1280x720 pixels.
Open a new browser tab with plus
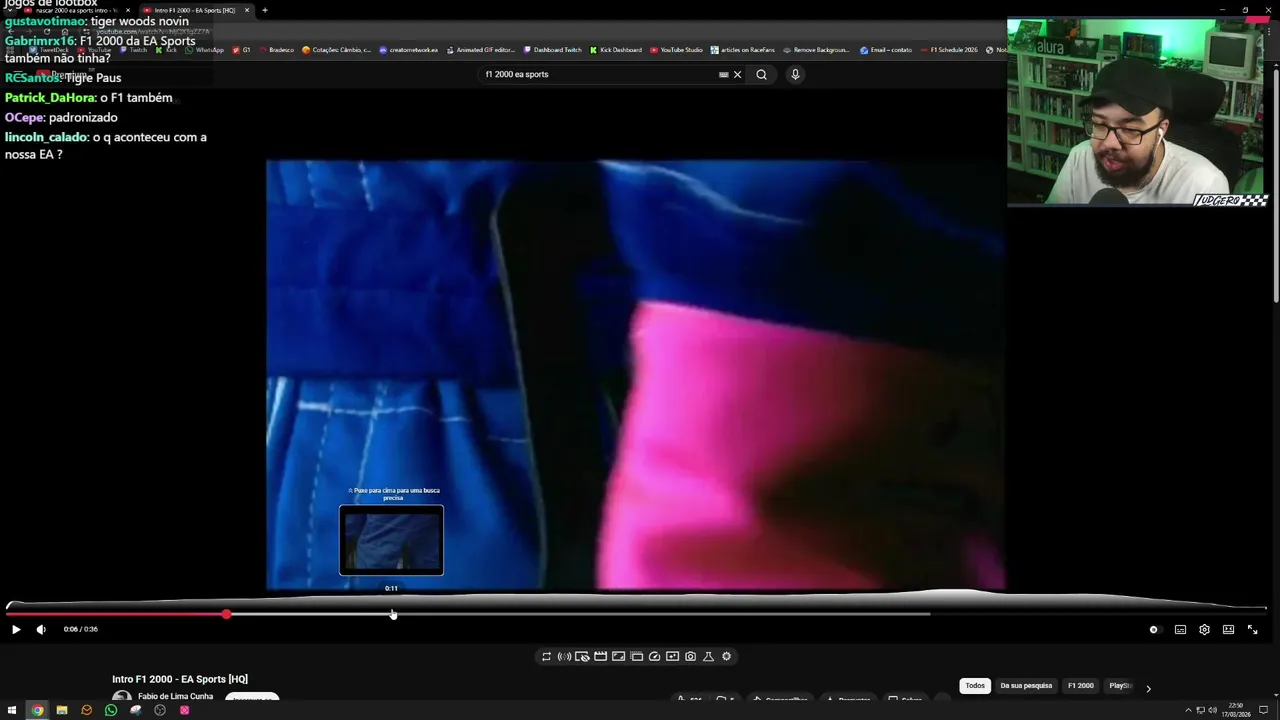click(x=265, y=10)
